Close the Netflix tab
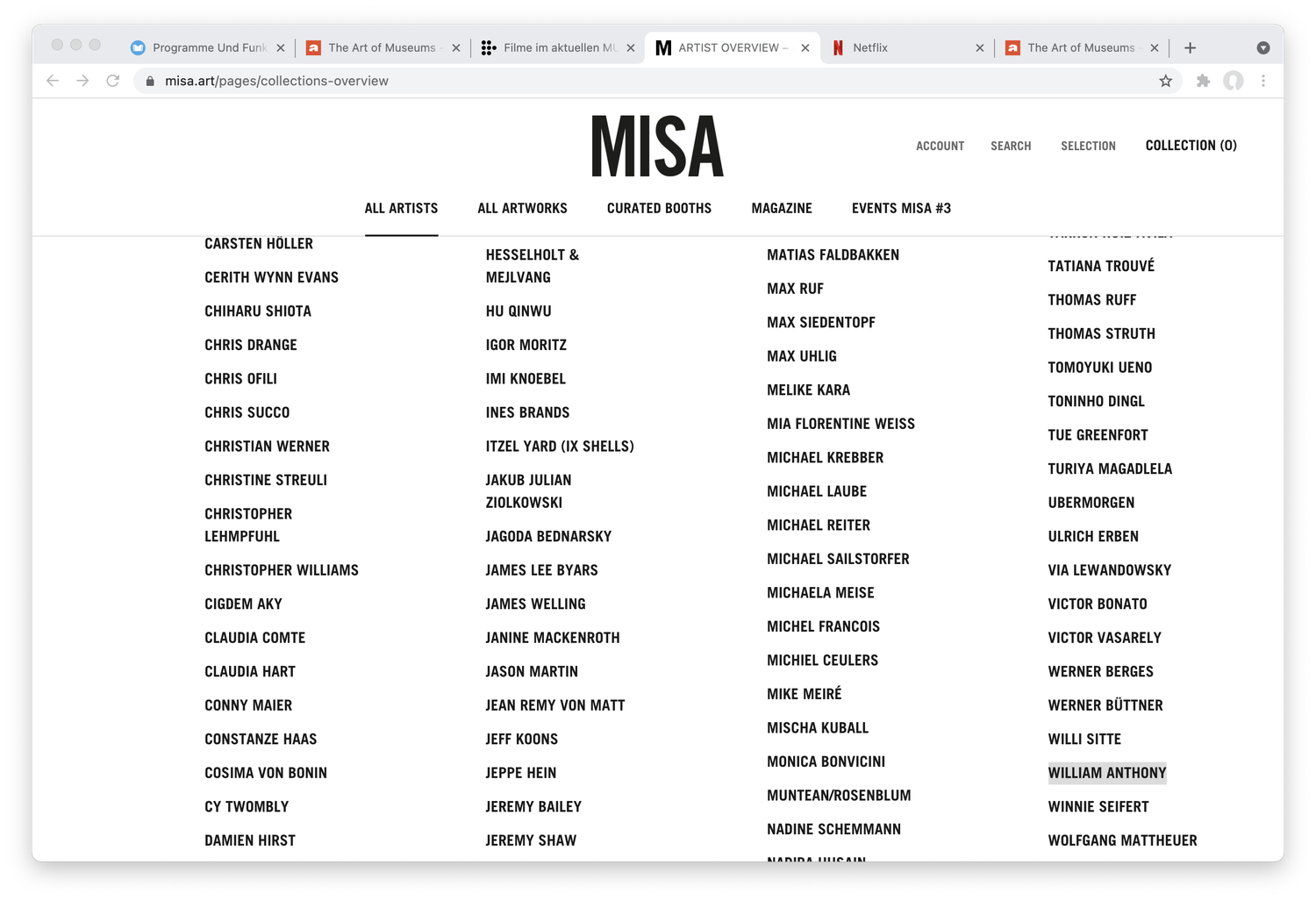Viewport: 1316px width, 901px height. coord(980,48)
